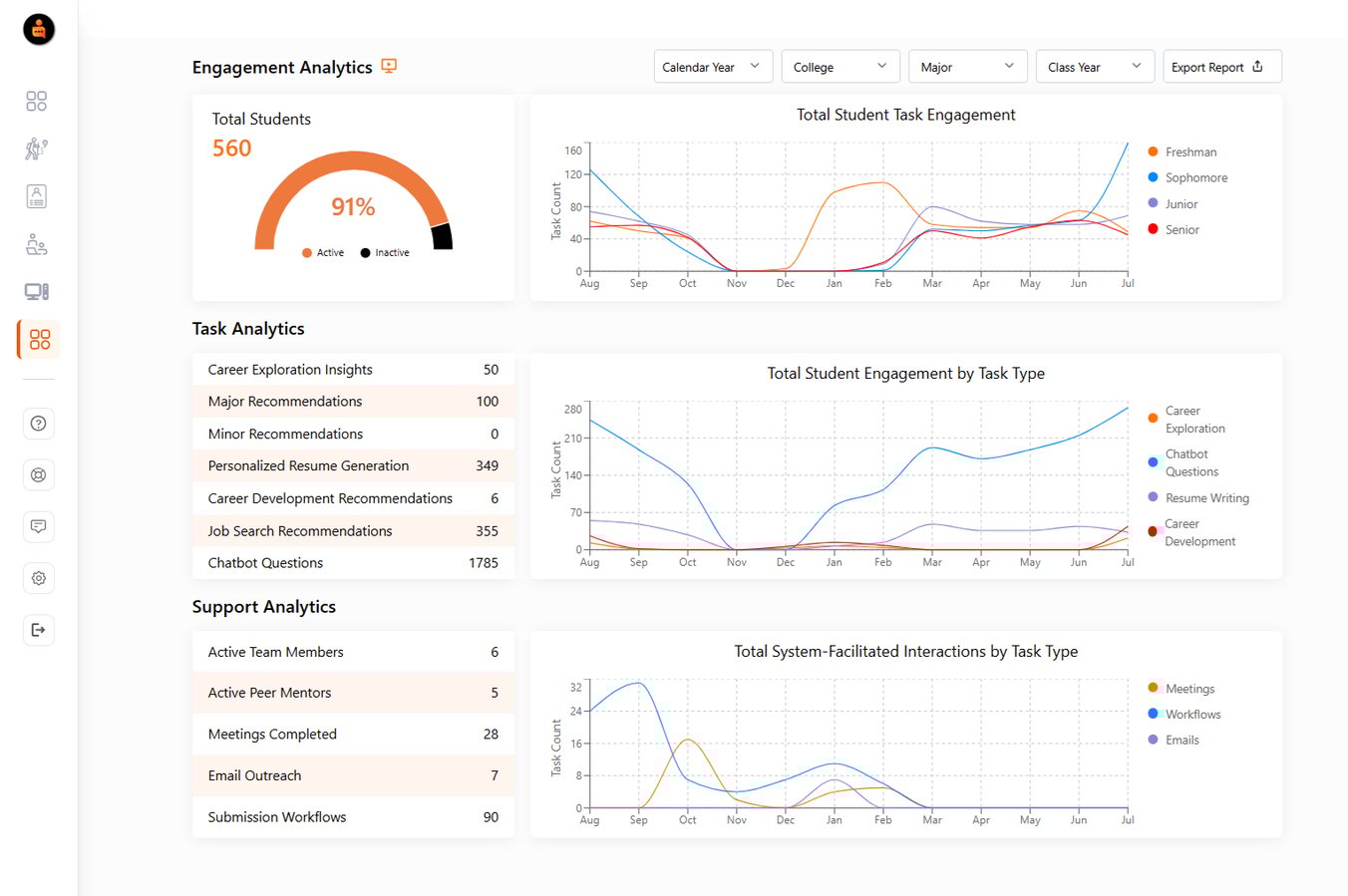Click the presentation icon beside Engagement Analytics
The width and height of the screenshot is (1348, 896).
[387, 67]
